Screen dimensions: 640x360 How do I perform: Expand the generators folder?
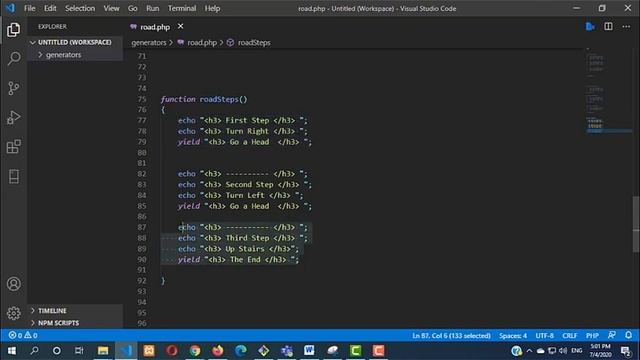(75, 55)
